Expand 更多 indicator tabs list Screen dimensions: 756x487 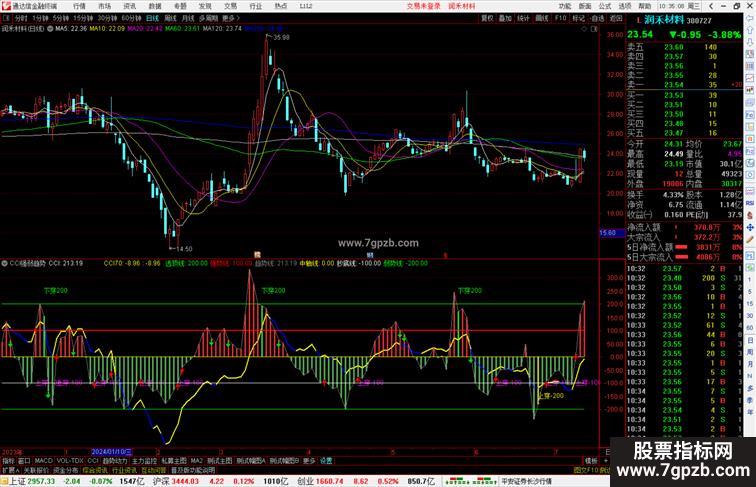point(309,461)
